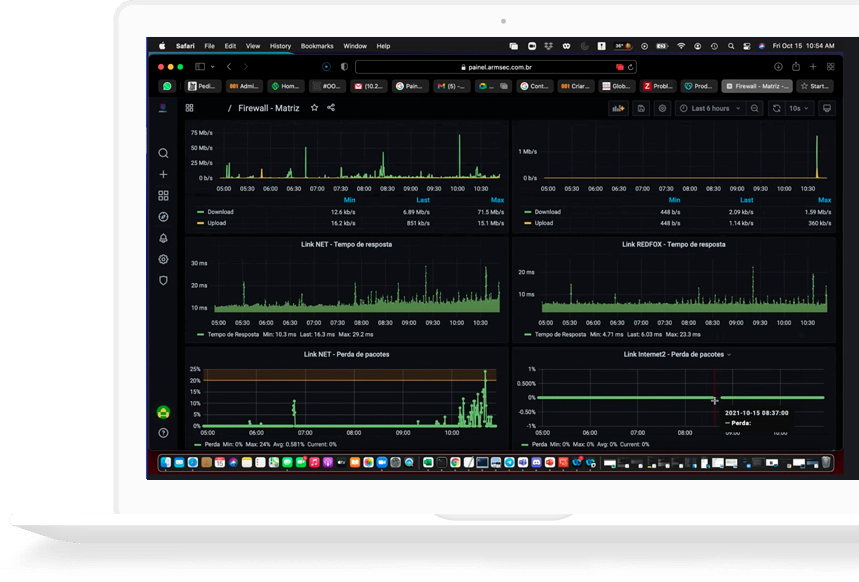Open Configuration gear in the sidebar

tap(163, 259)
